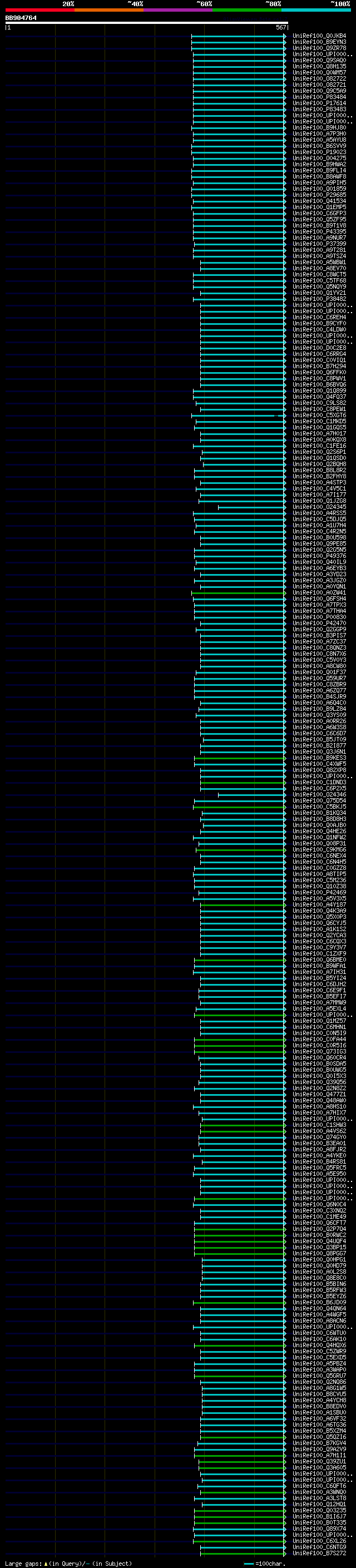This screenshot has width=356, height=1568.
Task: Click the green ~80% identity legend segment
Action: (247, 11)
